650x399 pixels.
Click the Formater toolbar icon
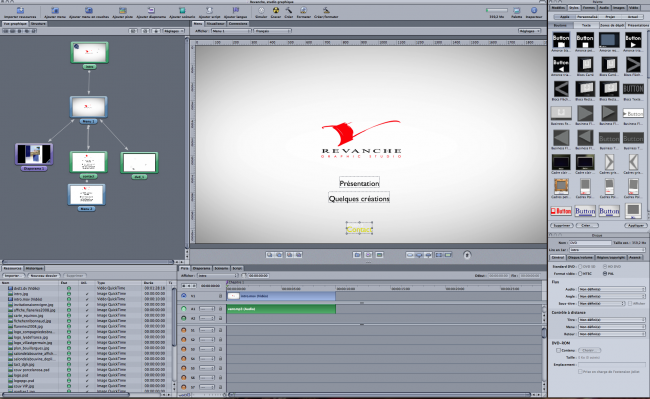(x=303, y=10)
